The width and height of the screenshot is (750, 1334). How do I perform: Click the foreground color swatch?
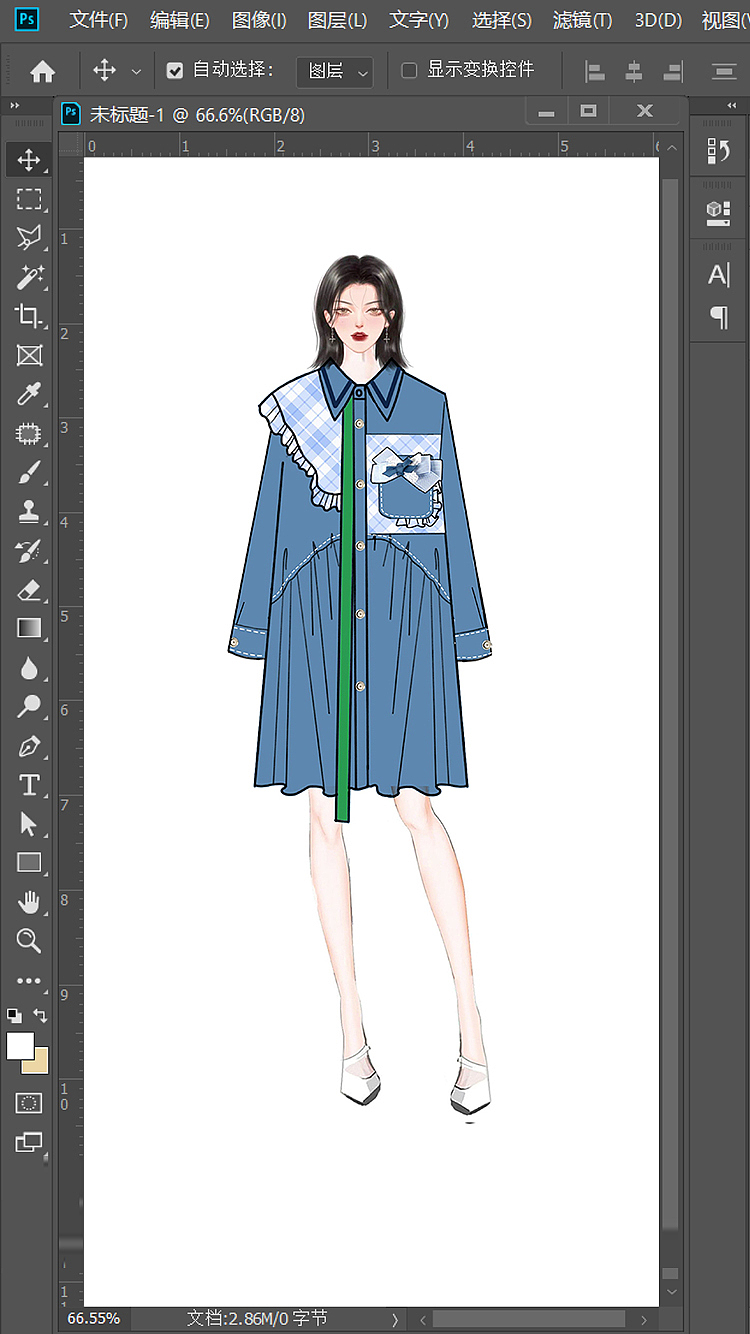point(20,1046)
